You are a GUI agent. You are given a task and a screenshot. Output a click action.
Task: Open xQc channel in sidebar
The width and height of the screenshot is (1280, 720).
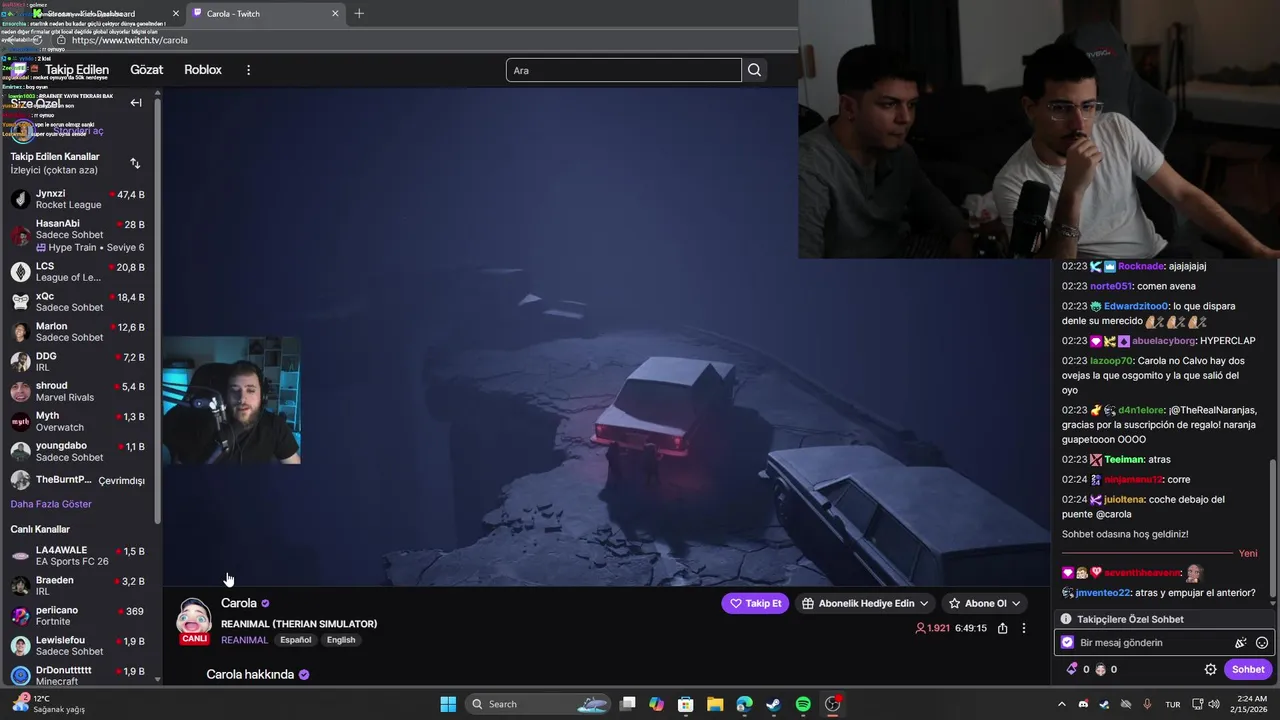pos(80,302)
